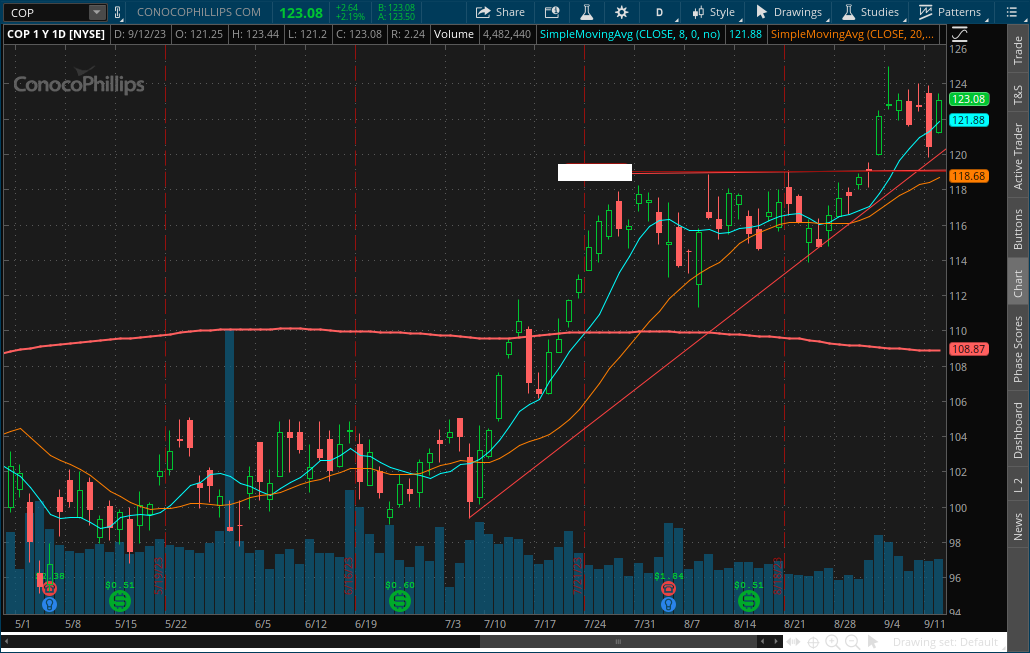Select the Chart side tab
This screenshot has width=1030, height=653.
click(x=1018, y=282)
